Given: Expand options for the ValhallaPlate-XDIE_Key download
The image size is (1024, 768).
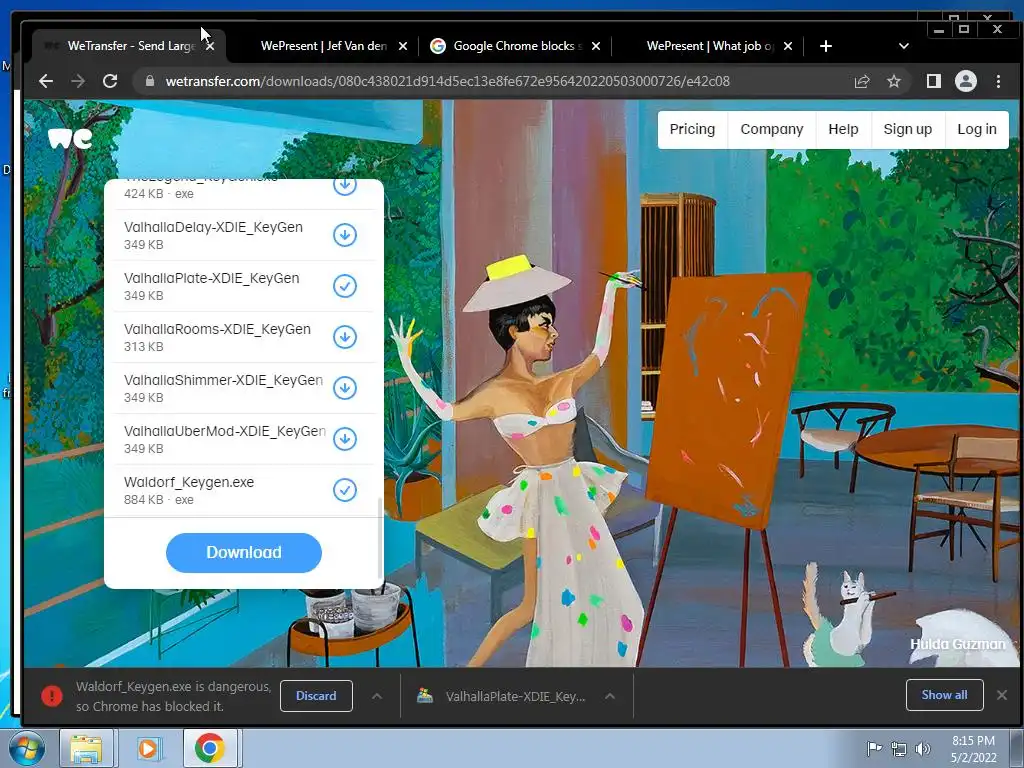Looking at the screenshot, I should 610,696.
